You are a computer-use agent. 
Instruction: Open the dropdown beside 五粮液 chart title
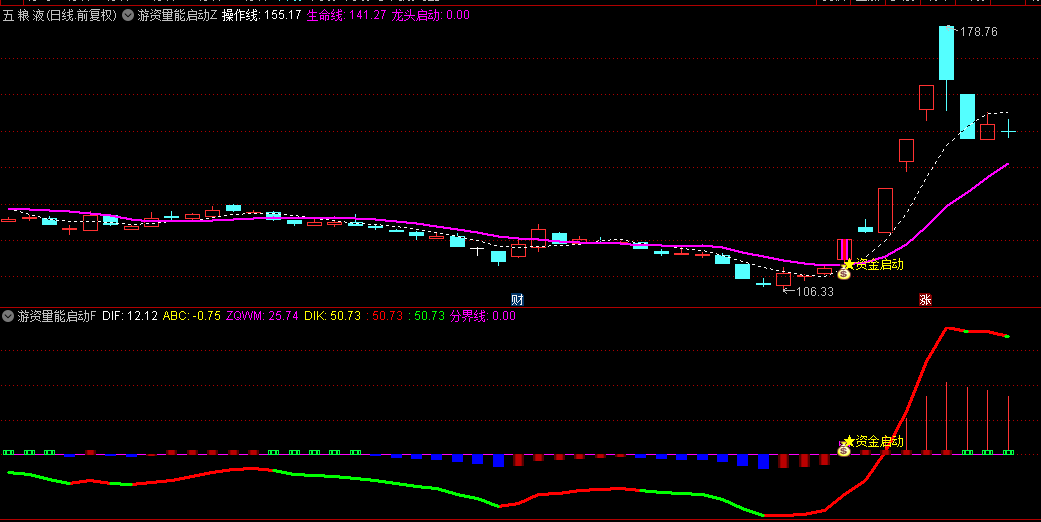[x=128, y=15]
